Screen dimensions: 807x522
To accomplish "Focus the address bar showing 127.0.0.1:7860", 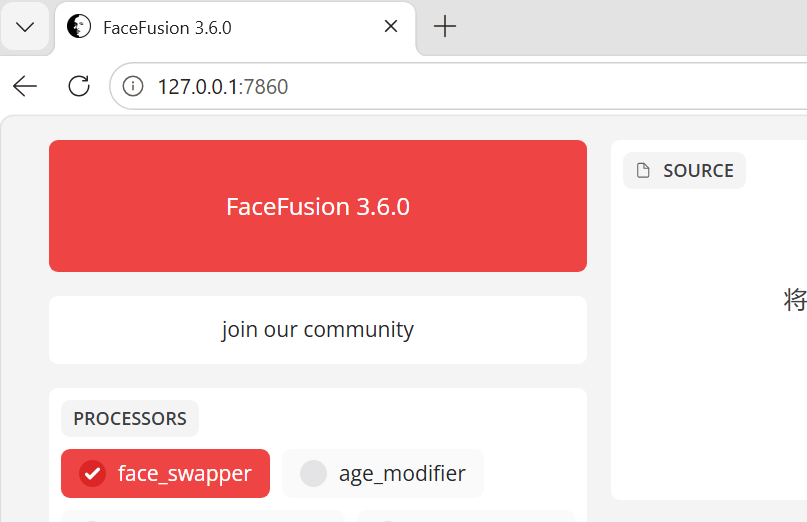I will pyautogui.click(x=458, y=86).
